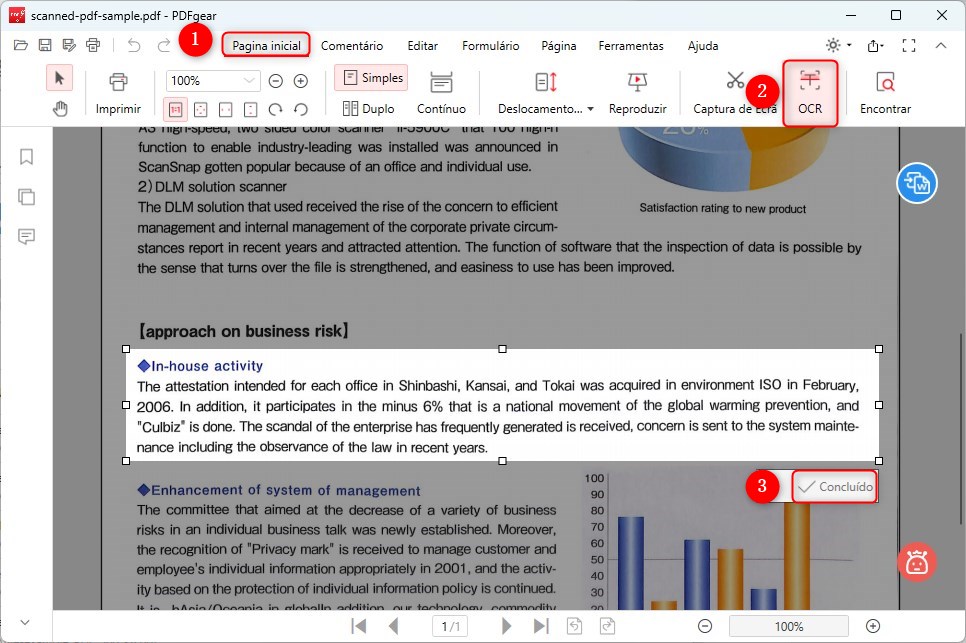Open the Imprimir print tool
Viewport: 966px width, 643px height.
[x=118, y=90]
